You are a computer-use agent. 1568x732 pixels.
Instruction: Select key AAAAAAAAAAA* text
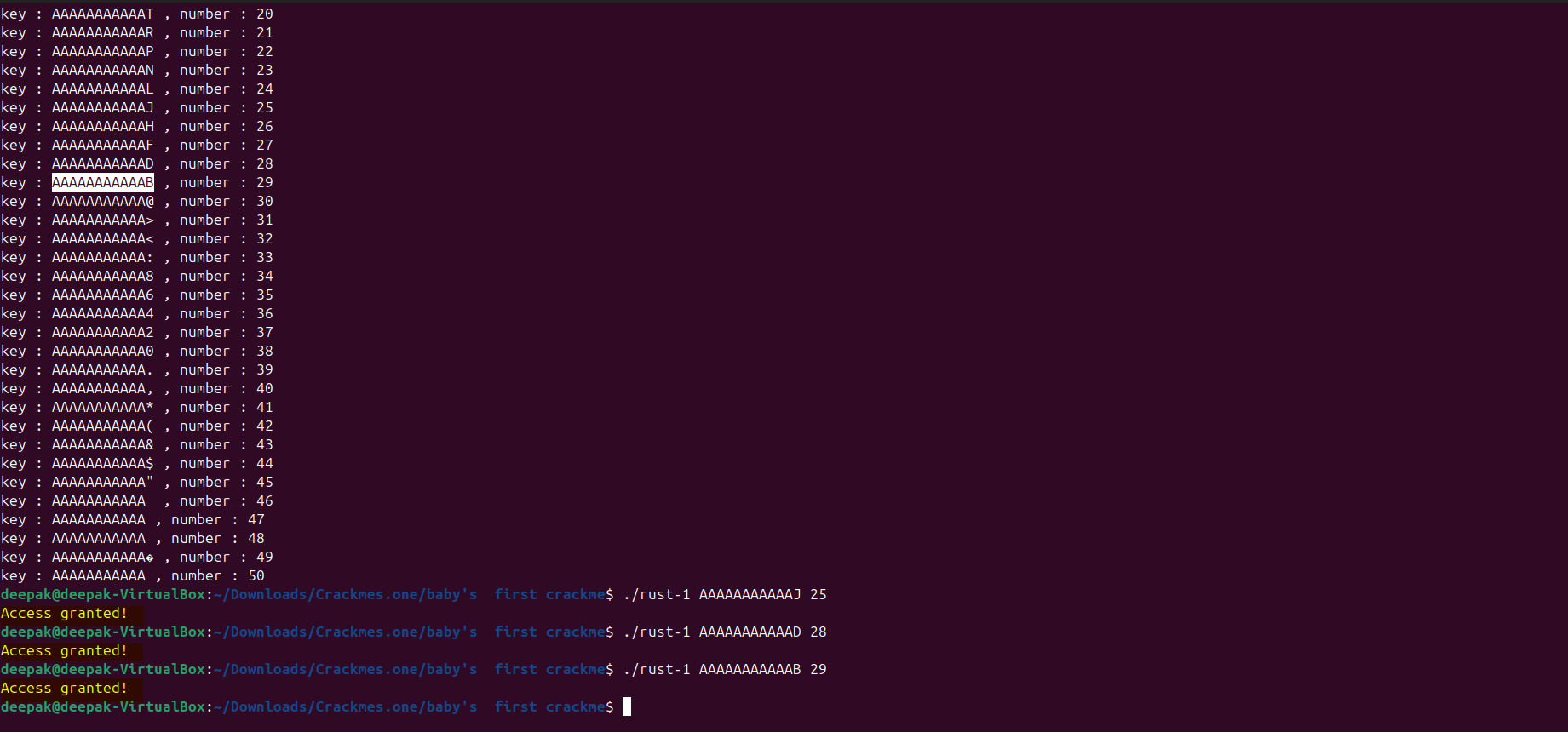[103, 407]
